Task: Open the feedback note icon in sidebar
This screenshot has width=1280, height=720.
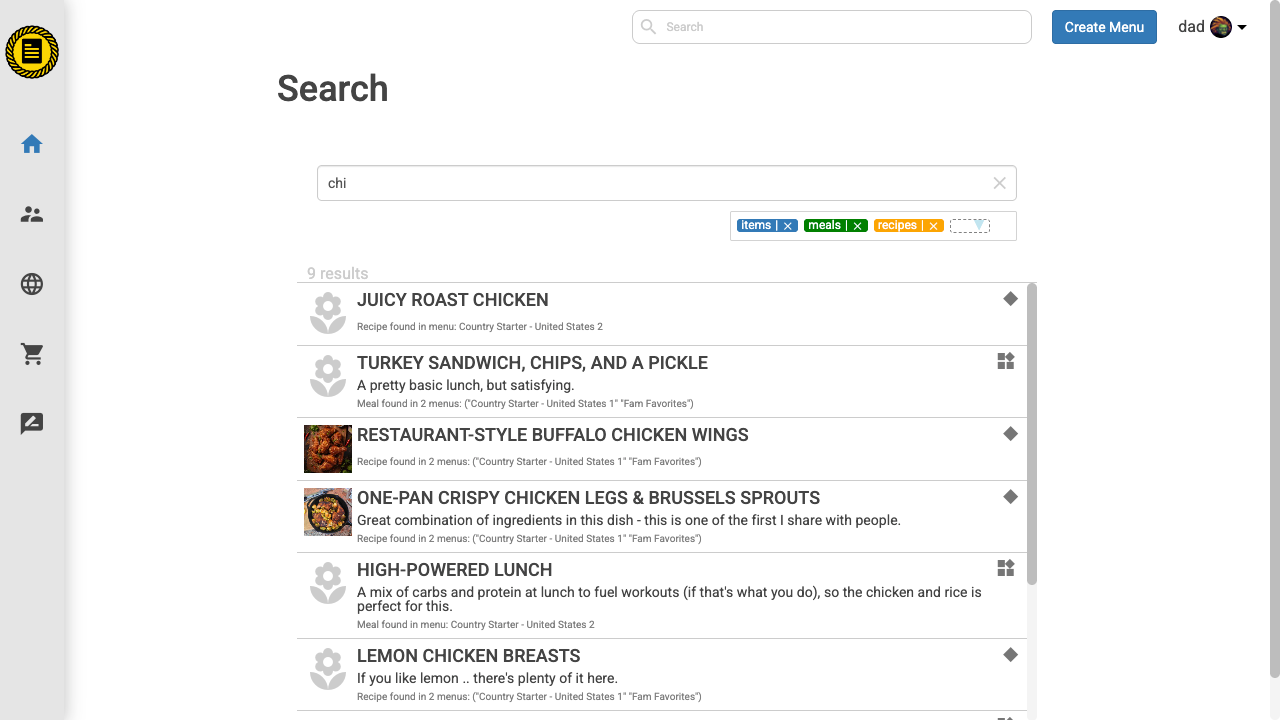Action: click(x=32, y=424)
